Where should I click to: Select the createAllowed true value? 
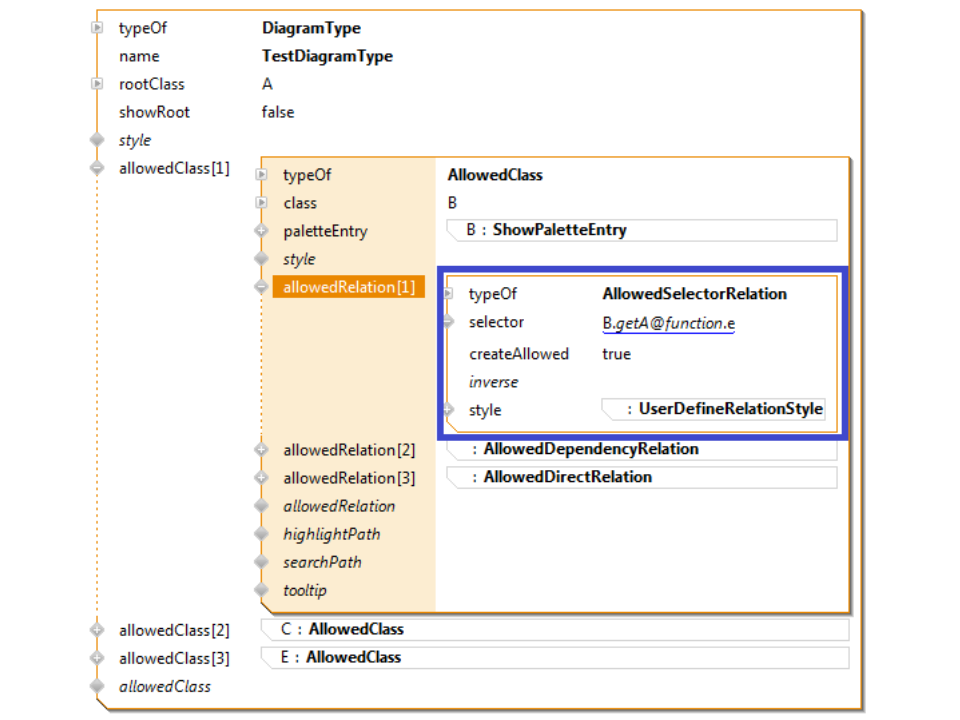pyautogui.click(x=616, y=354)
